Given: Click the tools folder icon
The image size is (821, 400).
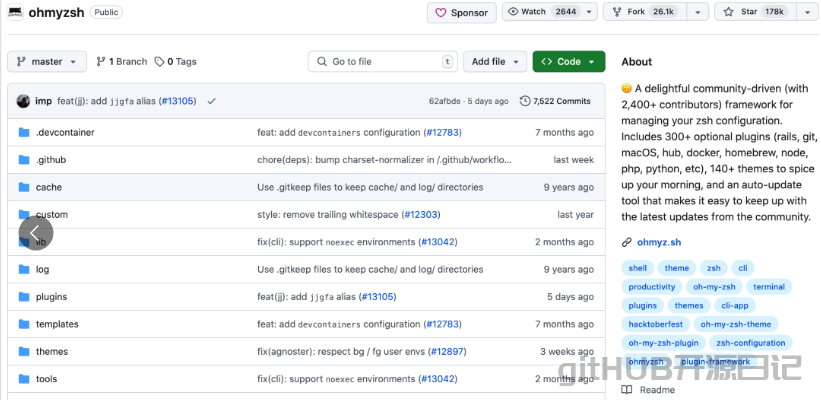Looking at the screenshot, I should pyautogui.click(x=24, y=379).
